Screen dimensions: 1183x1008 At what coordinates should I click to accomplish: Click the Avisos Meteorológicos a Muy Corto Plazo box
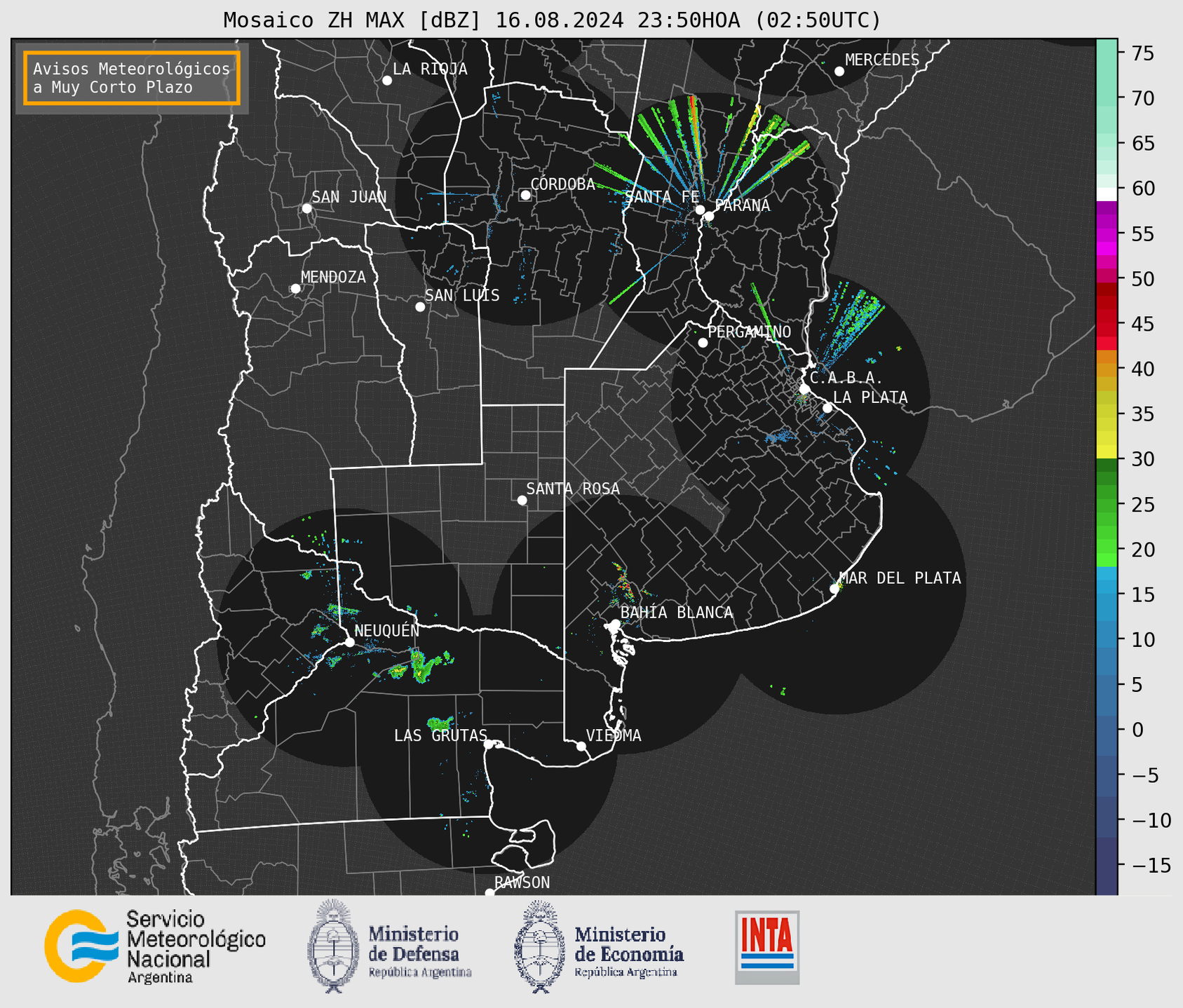[132, 78]
